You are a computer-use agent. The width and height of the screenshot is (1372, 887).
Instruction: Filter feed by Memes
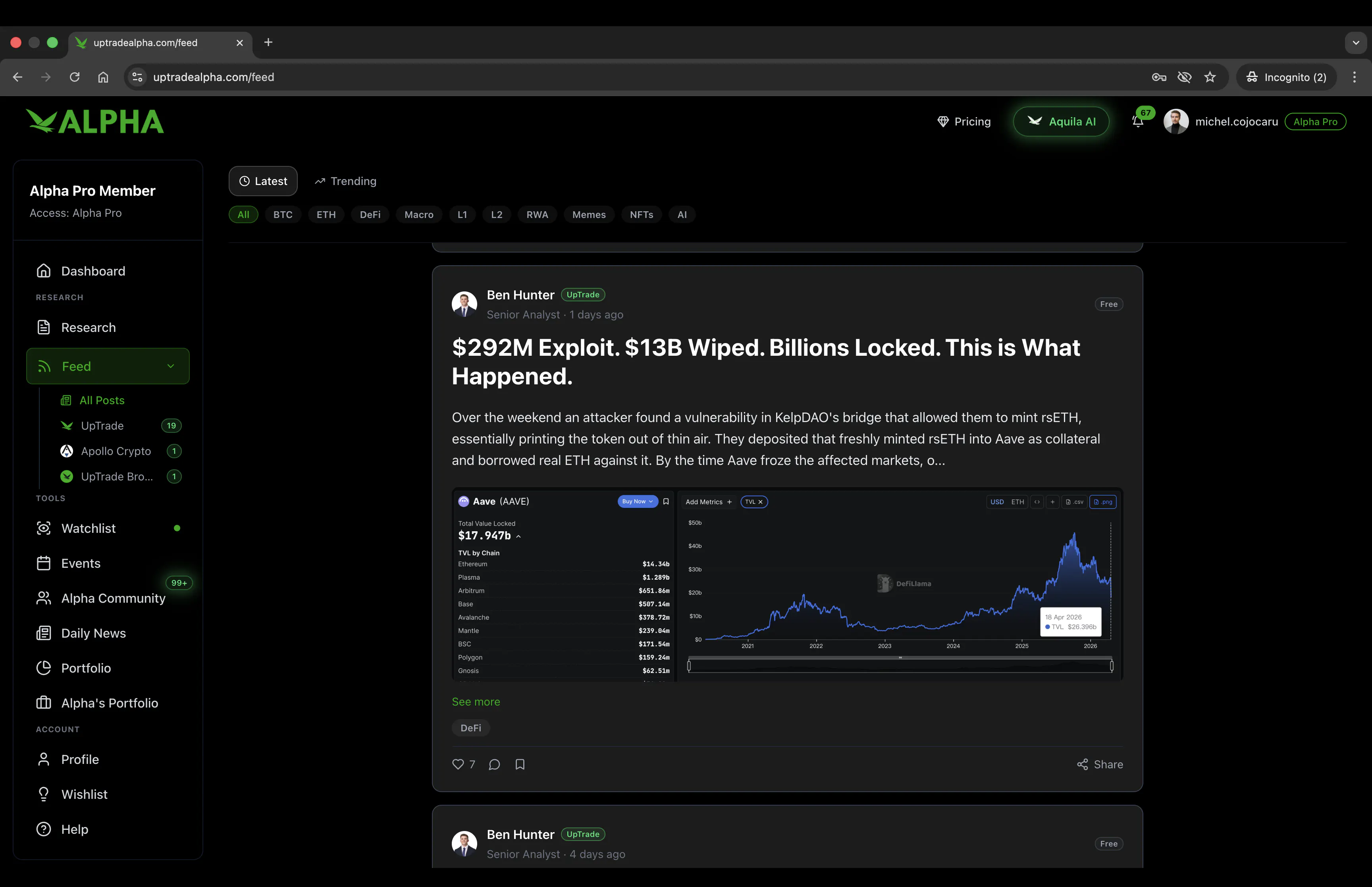(589, 214)
